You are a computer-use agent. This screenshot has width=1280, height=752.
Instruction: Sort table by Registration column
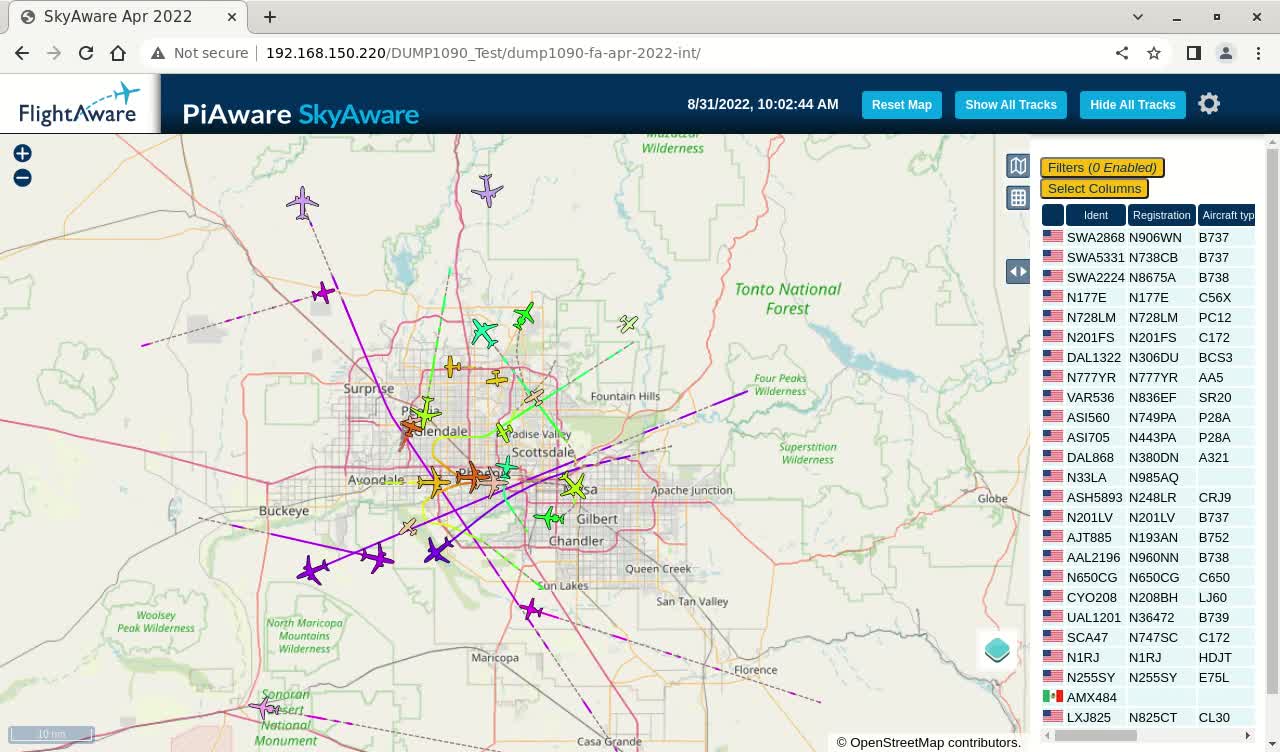pyautogui.click(x=1162, y=215)
